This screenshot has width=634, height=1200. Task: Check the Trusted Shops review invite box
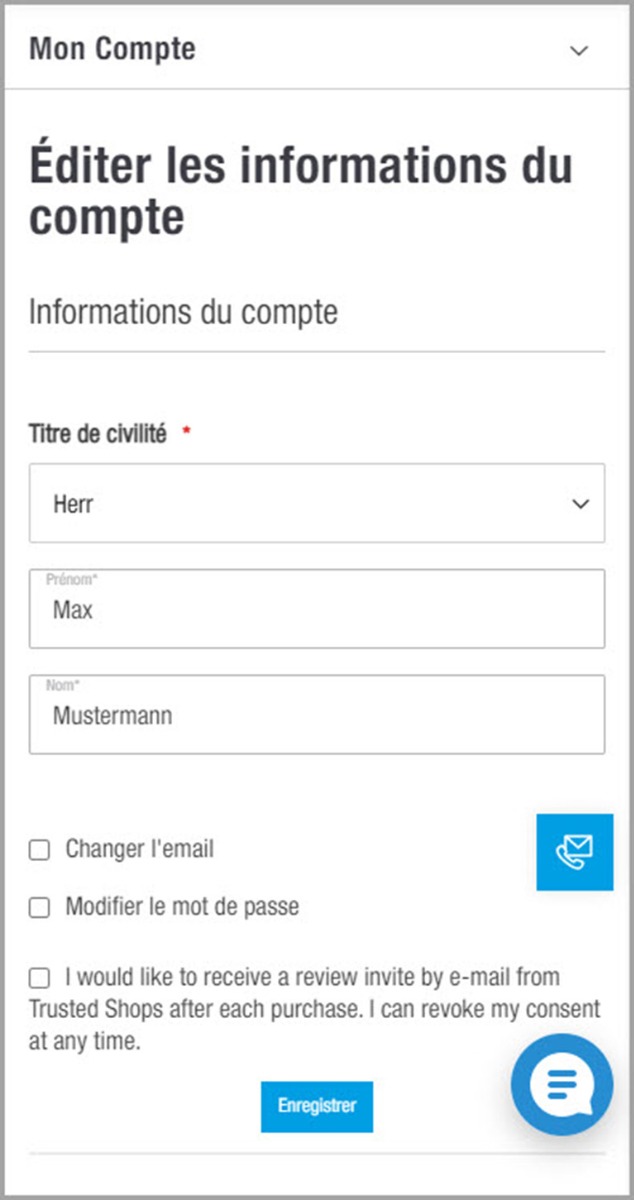(x=39, y=977)
